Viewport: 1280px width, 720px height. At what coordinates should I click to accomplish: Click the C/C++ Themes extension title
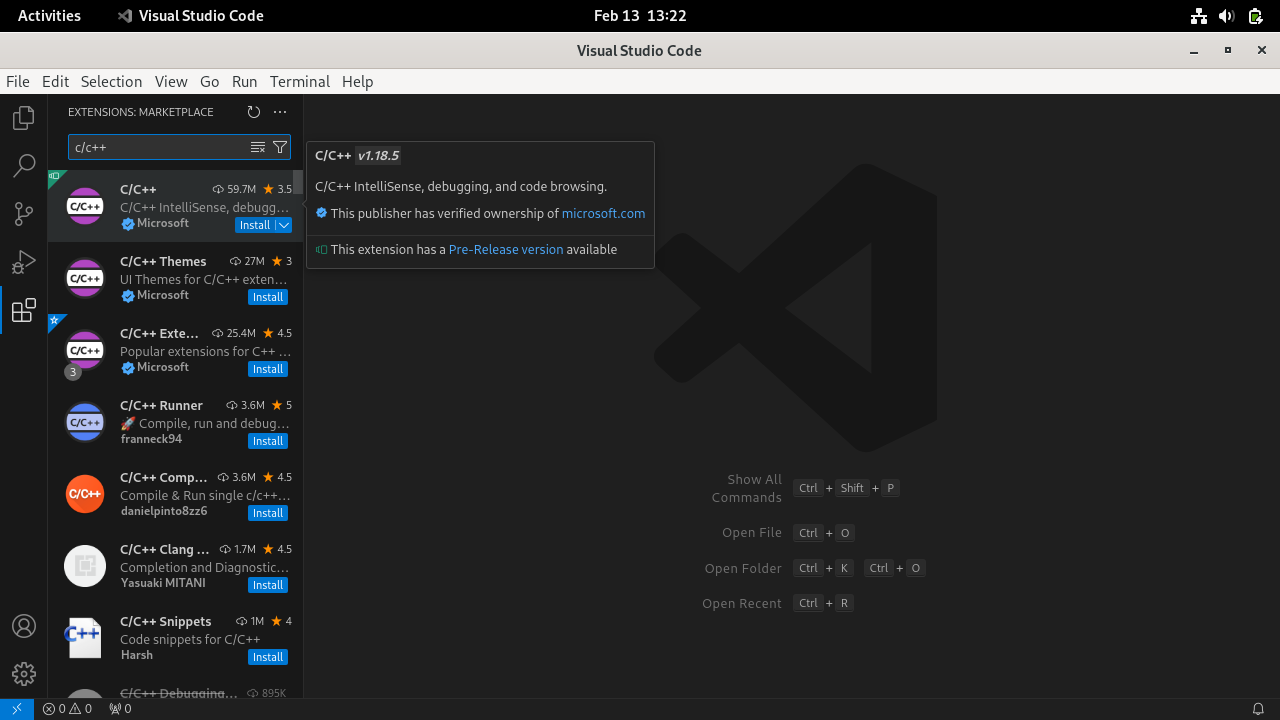pos(163,261)
